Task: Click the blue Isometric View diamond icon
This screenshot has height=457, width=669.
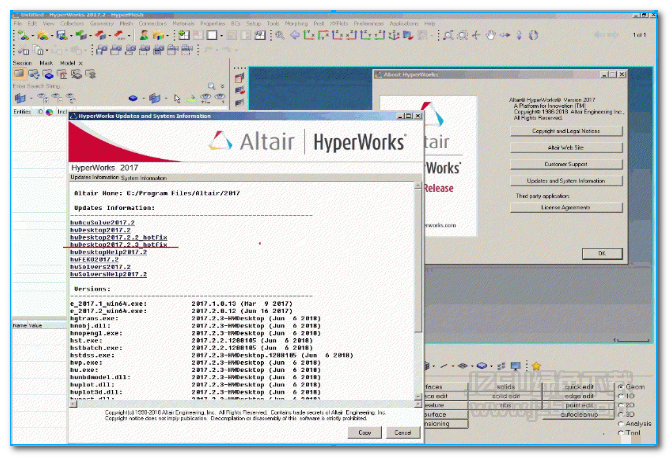Action: click(x=294, y=35)
